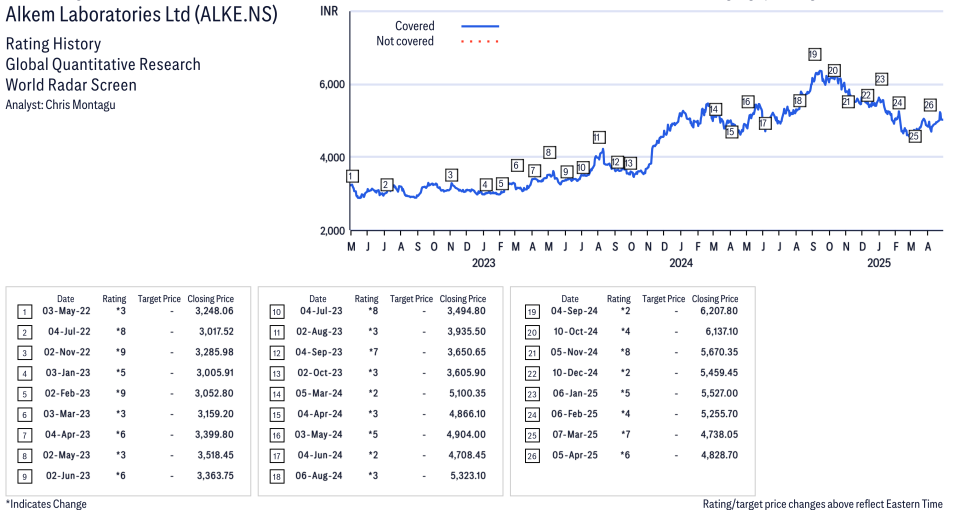Click rating *7 for 04-Sep-23
This screenshot has height=510, width=954.
pos(373,352)
